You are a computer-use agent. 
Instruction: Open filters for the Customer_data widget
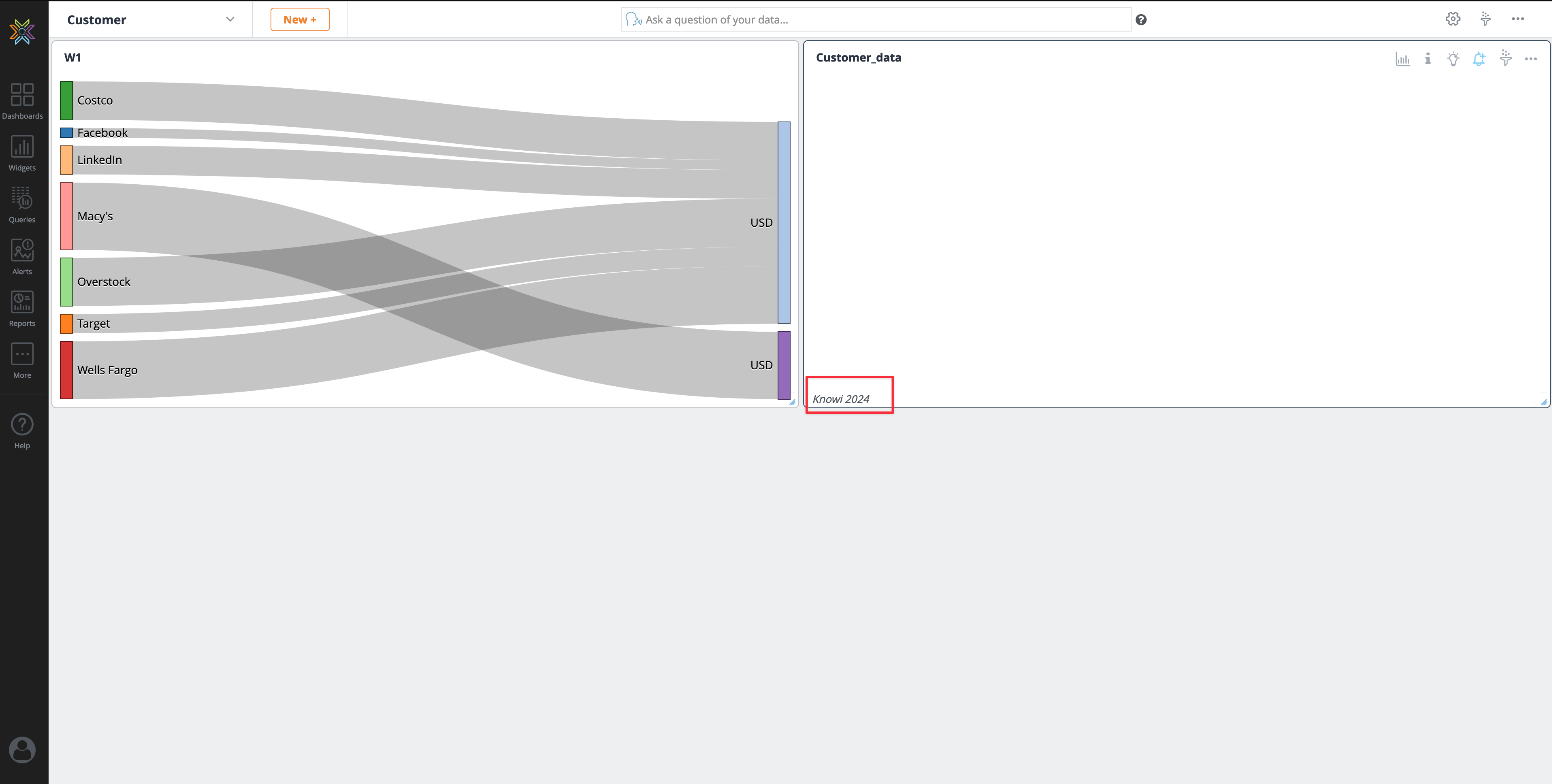point(1505,58)
